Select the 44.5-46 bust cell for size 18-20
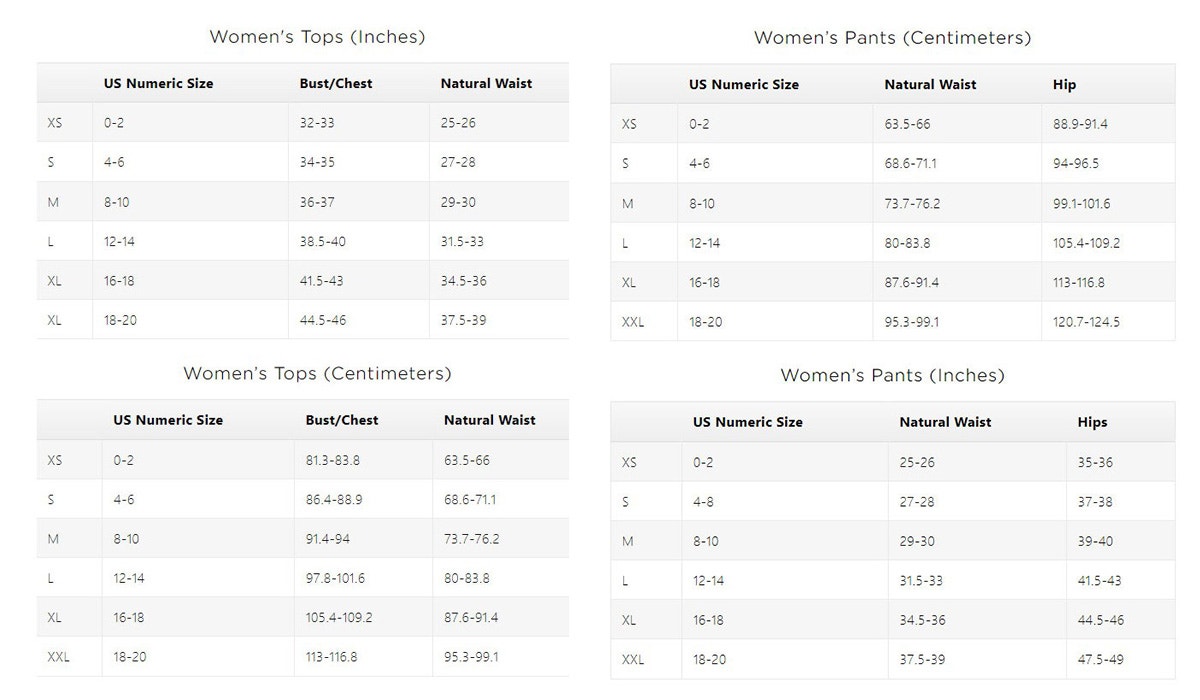 pos(323,320)
